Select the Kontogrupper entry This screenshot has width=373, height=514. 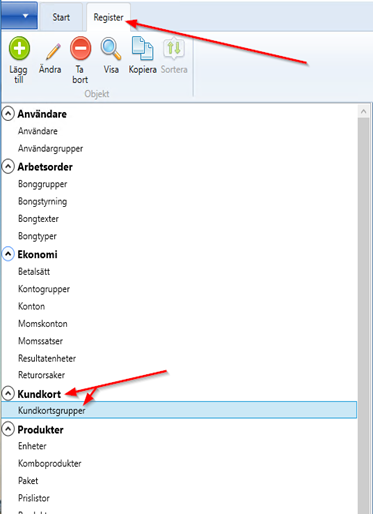pyautogui.click(x=44, y=289)
